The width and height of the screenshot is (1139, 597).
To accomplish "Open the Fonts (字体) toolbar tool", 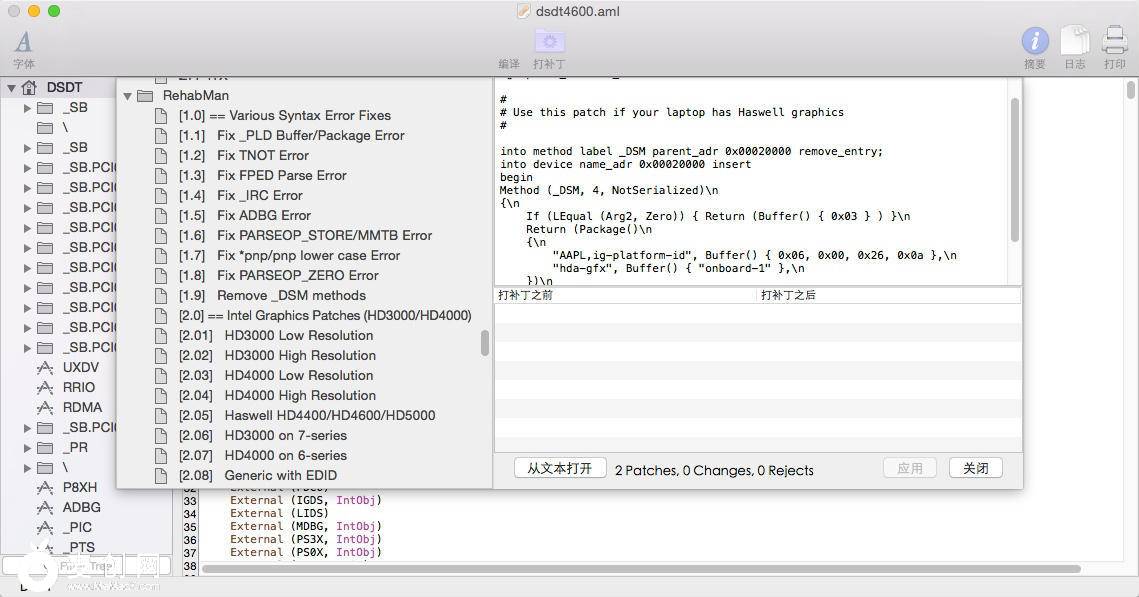I will pyautogui.click(x=23, y=47).
